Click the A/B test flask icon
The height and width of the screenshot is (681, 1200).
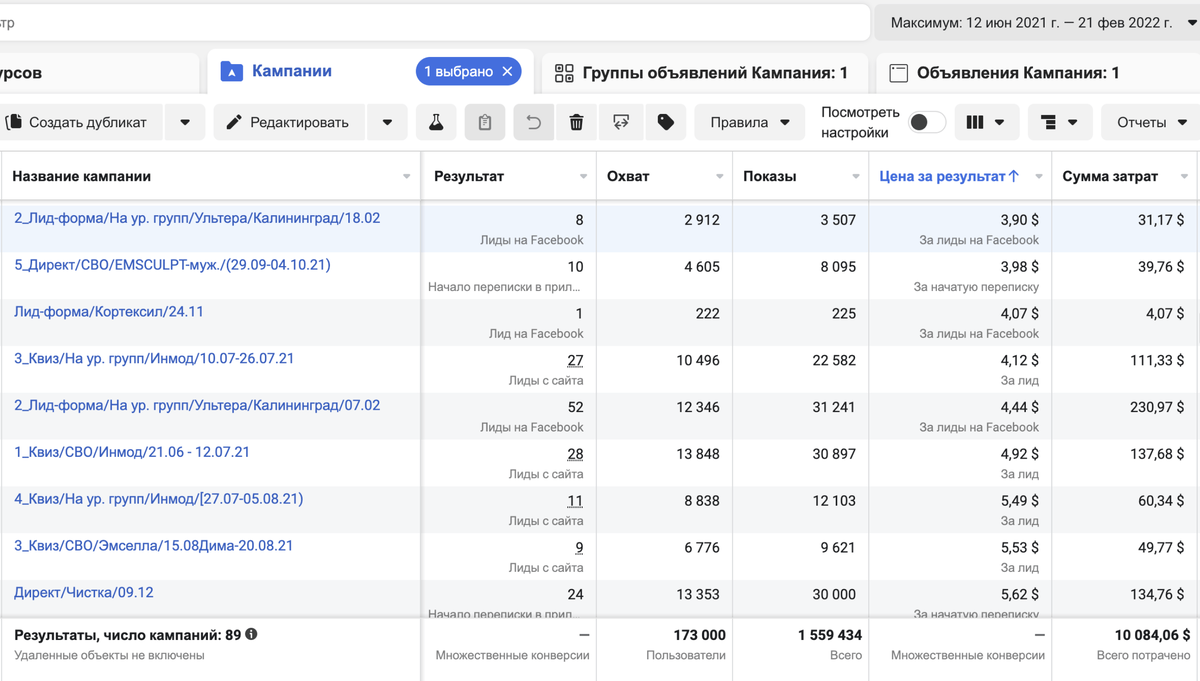pos(435,122)
